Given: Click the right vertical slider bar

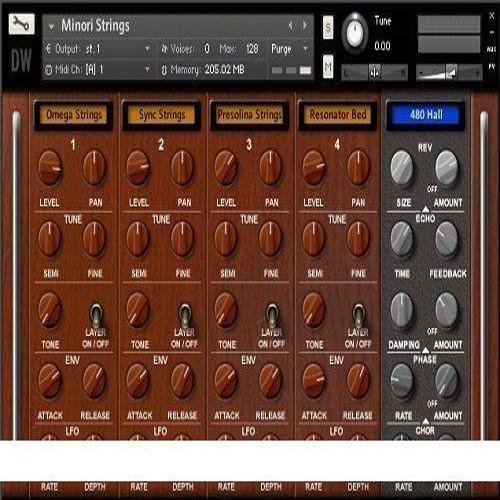Looking at the screenshot, I should pyautogui.click(x=484, y=275).
